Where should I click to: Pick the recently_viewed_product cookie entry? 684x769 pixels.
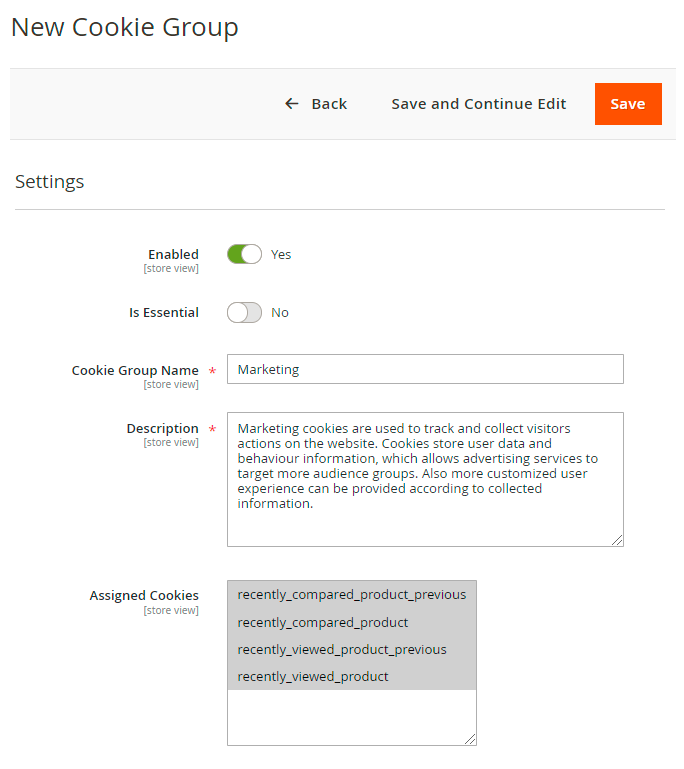[x=312, y=676]
